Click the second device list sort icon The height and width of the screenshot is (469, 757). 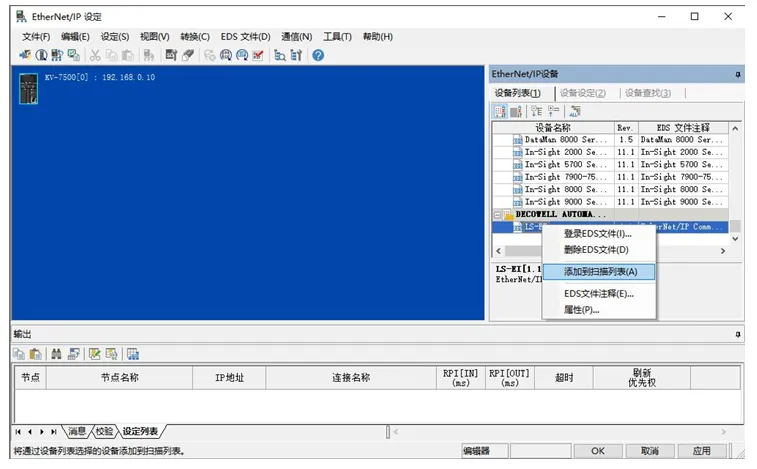click(516, 112)
